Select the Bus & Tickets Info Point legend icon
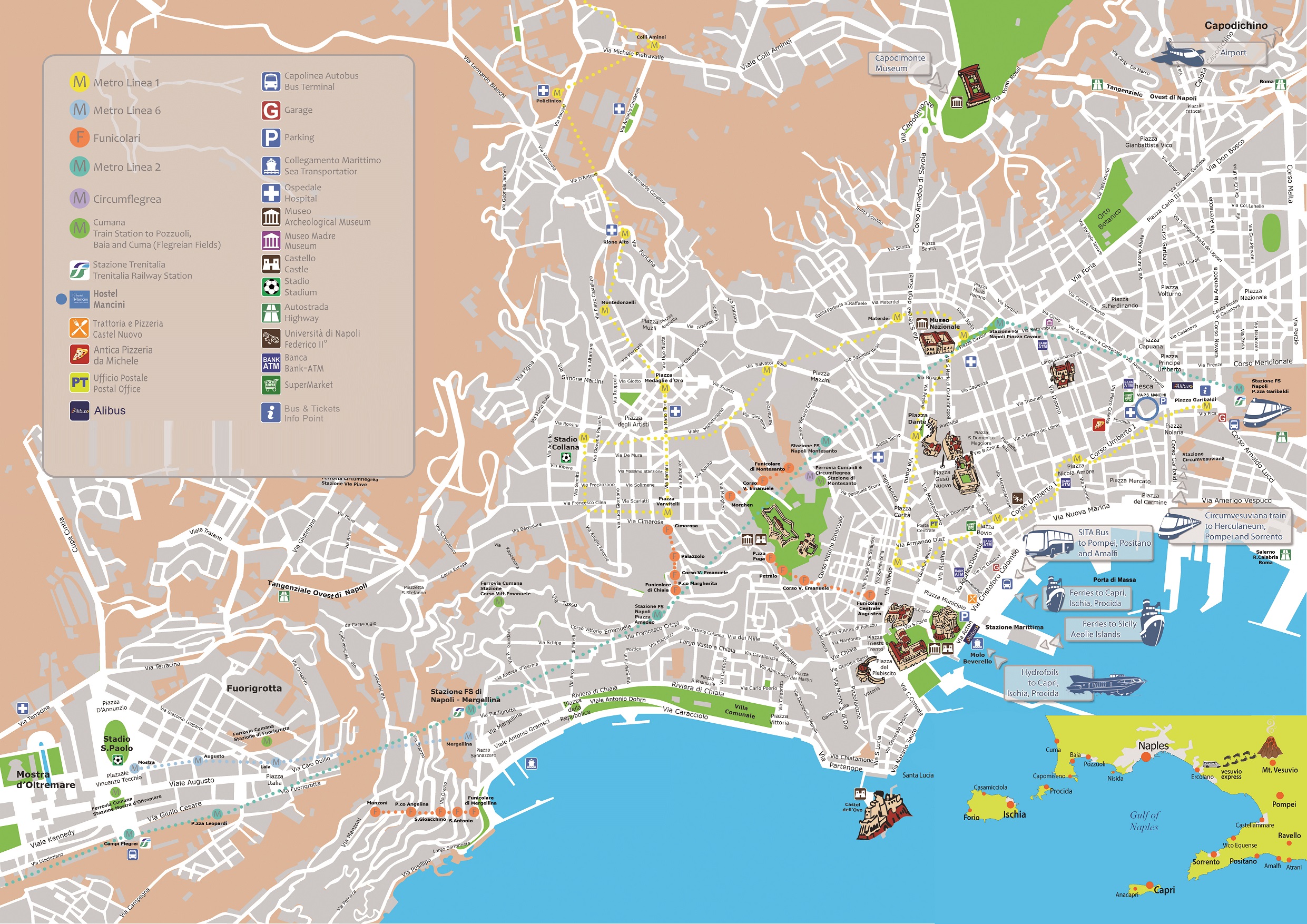This screenshot has height=924, width=1307. pos(271,412)
